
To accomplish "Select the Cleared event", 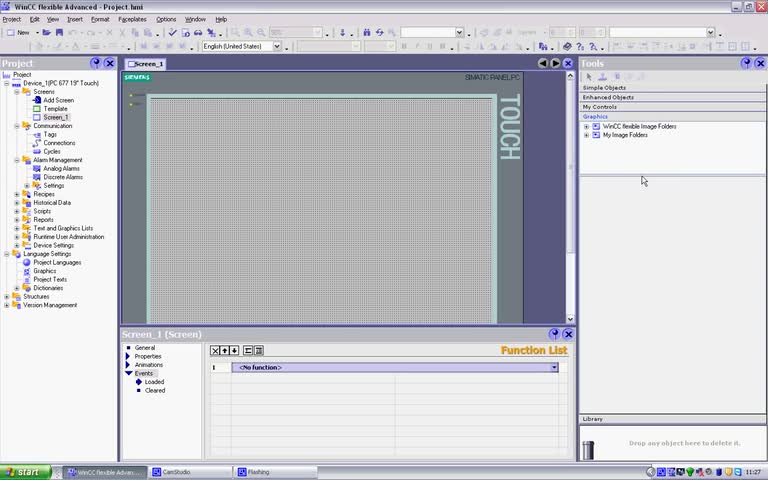I will (x=155, y=390).
